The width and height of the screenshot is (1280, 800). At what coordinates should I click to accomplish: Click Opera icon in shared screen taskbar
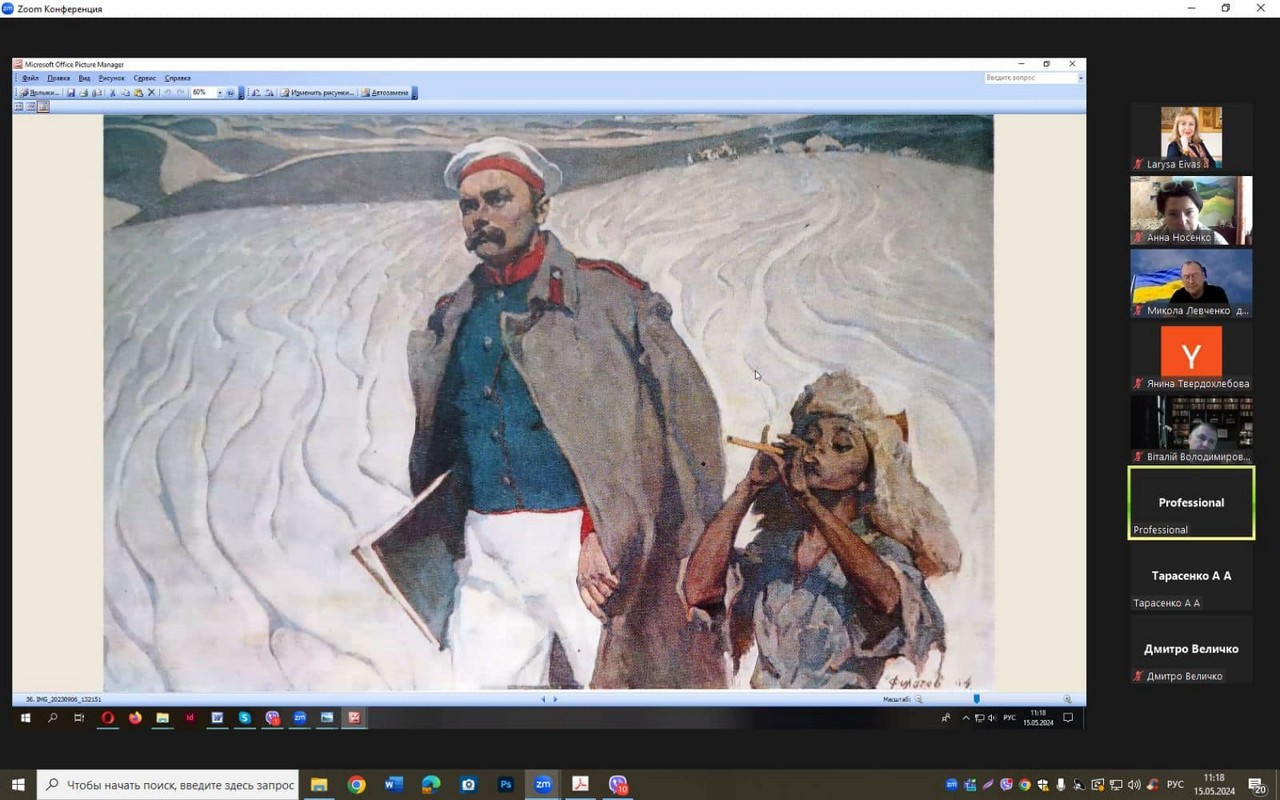click(x=107, y=718)
